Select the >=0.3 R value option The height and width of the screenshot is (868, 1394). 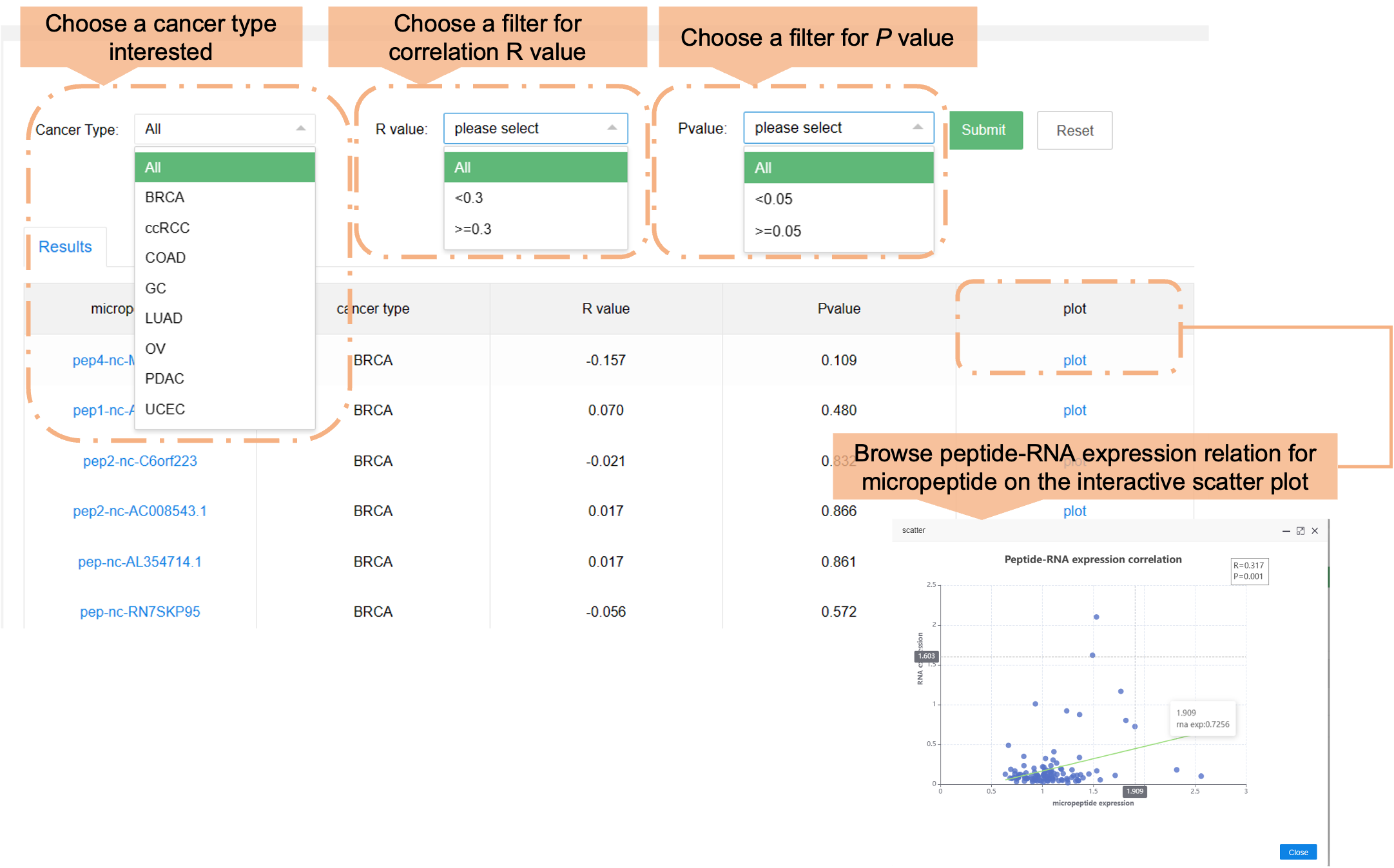[473, 229]
